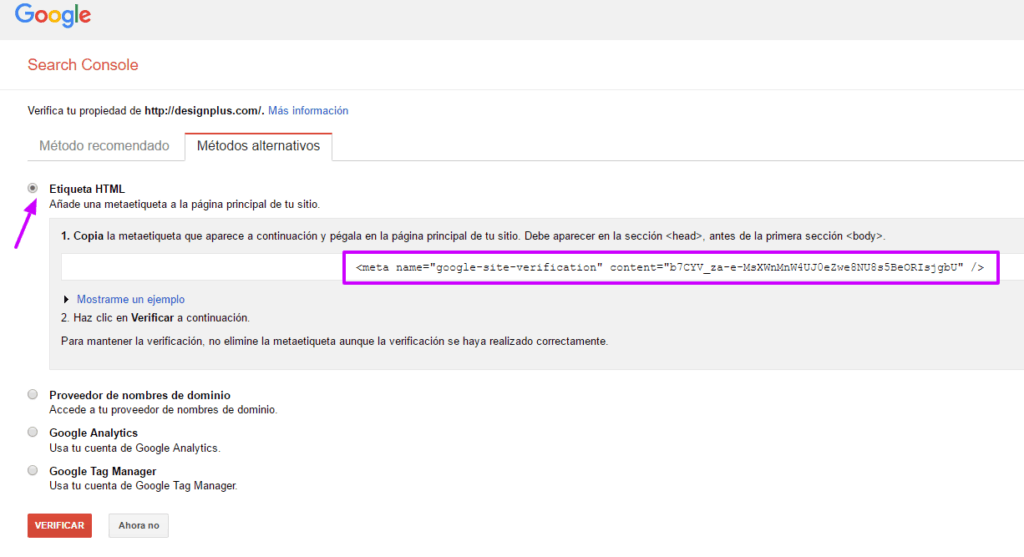
Task: Click 'Usa tu cuenta de Google Tag Manager.' text
Action: (x=143, y=486)
